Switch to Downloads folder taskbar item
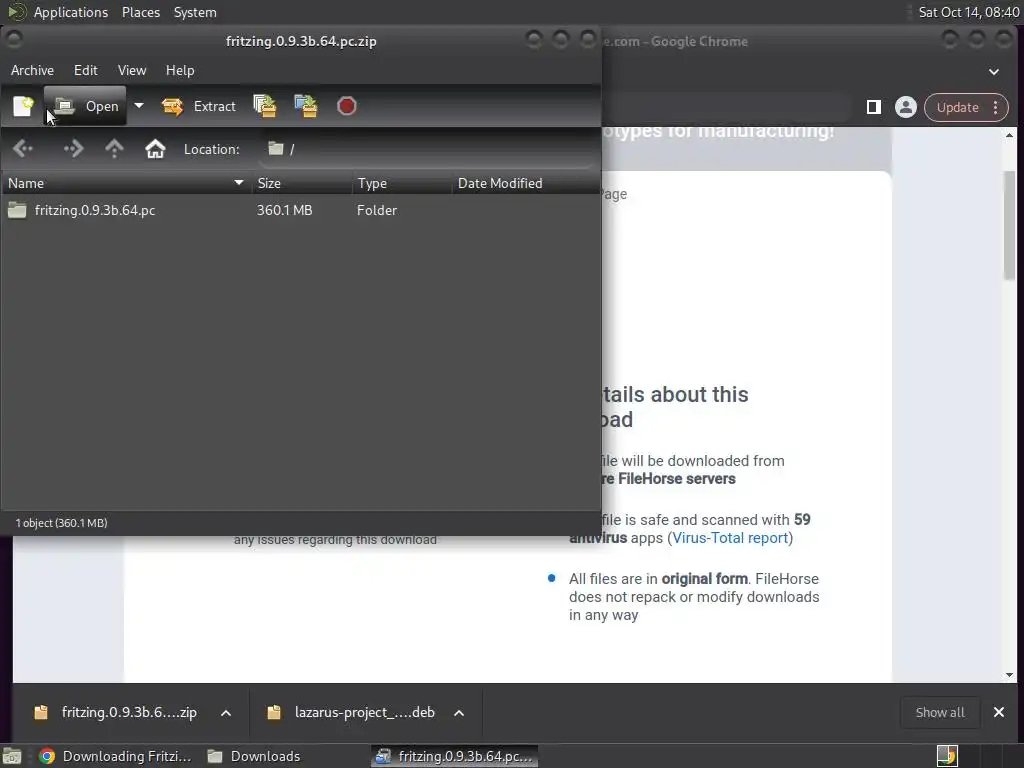 [x=253, y=756]
